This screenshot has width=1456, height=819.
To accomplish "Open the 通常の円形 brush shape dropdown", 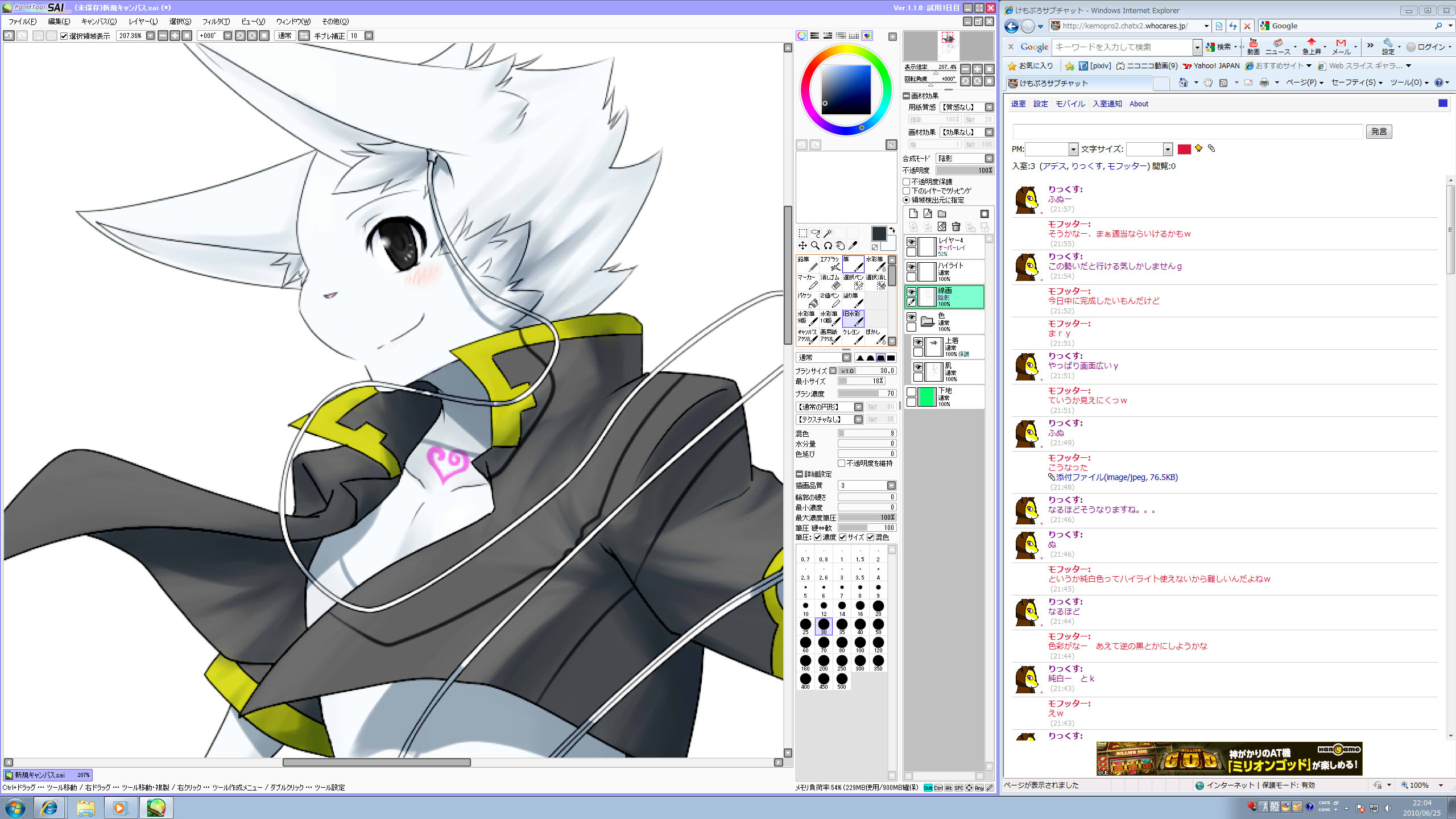I will [x=858, y=407].
